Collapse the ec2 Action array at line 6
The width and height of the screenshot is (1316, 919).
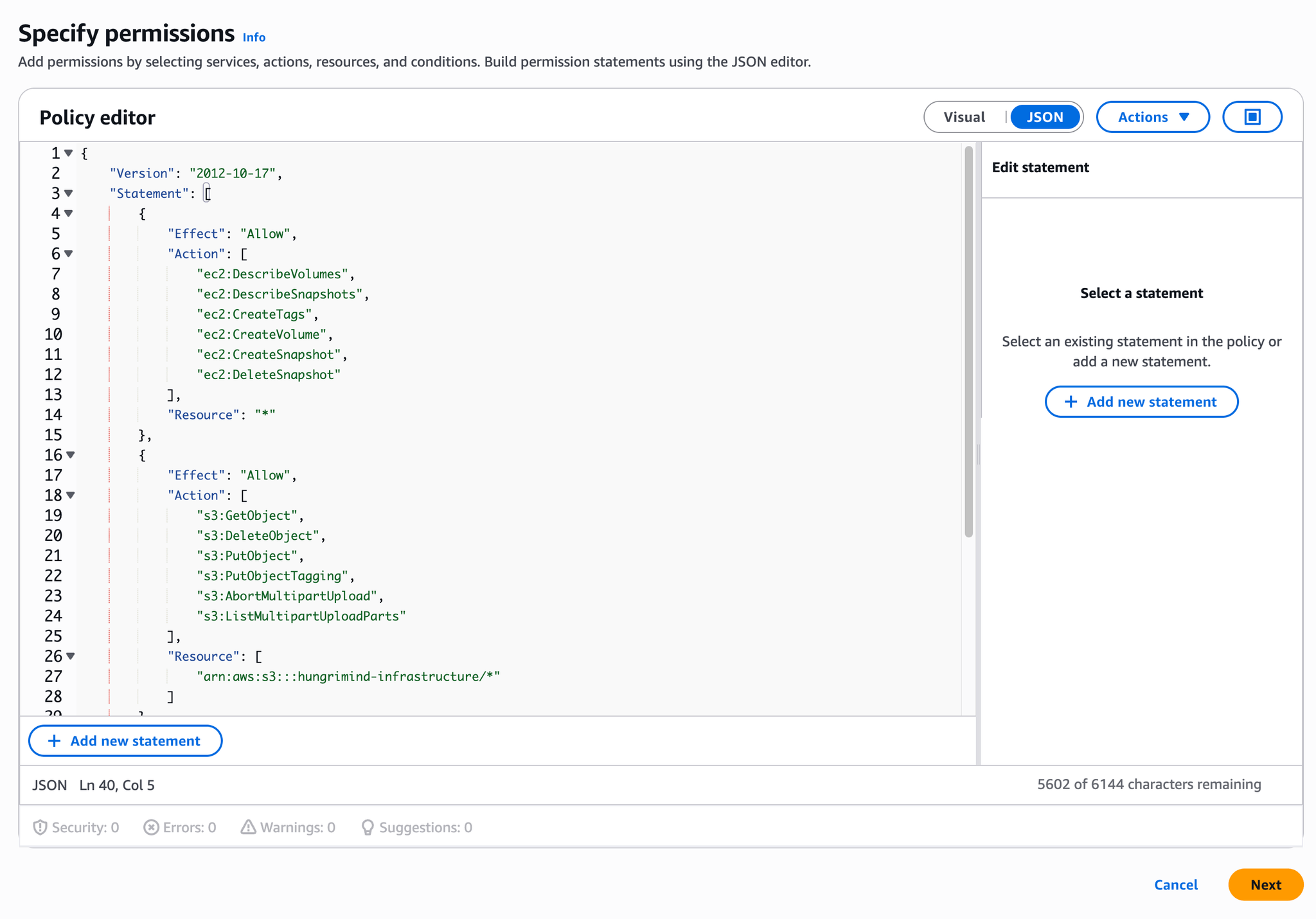pos(69,254)
